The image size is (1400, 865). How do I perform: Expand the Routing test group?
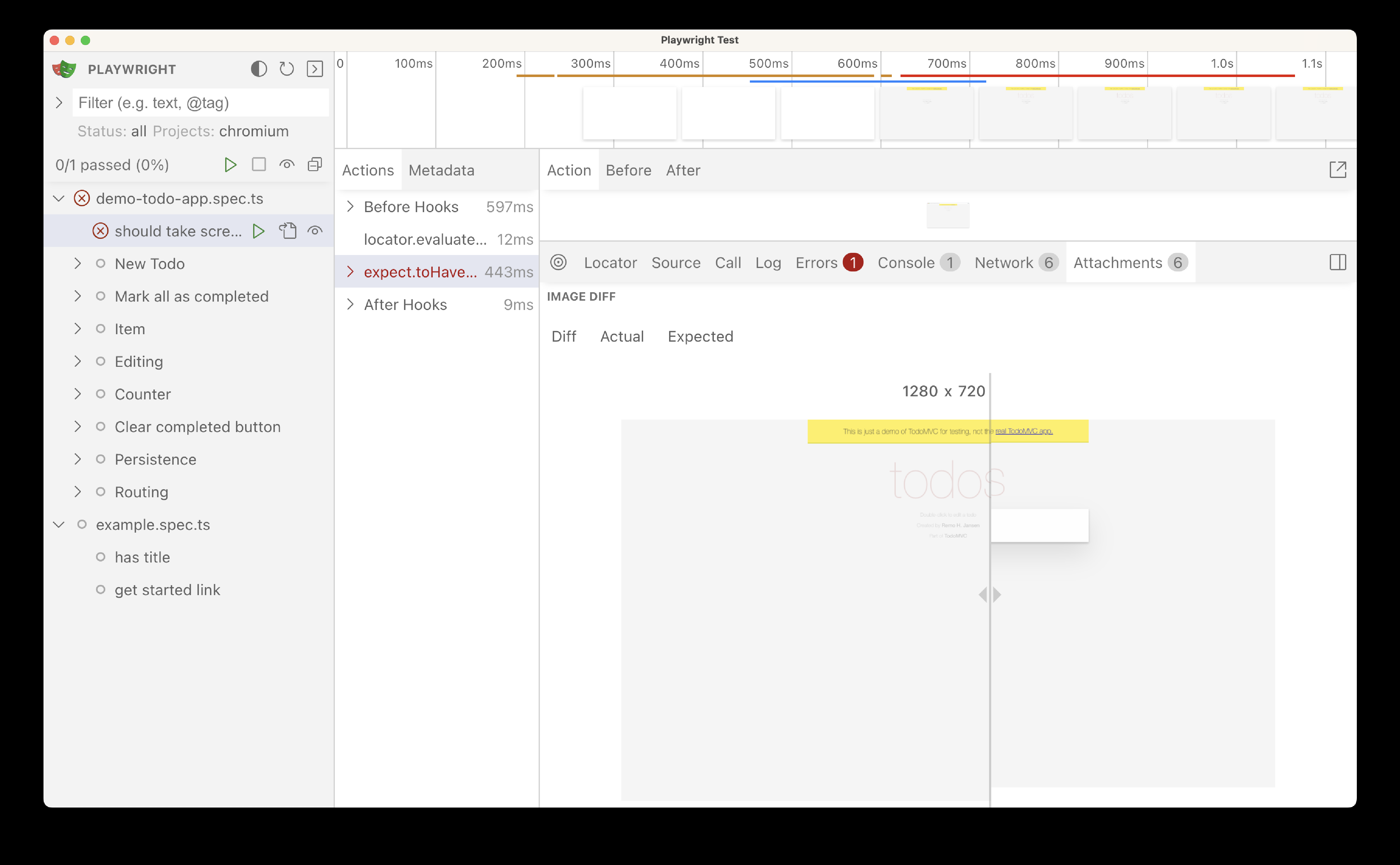(x=78, y=492)
